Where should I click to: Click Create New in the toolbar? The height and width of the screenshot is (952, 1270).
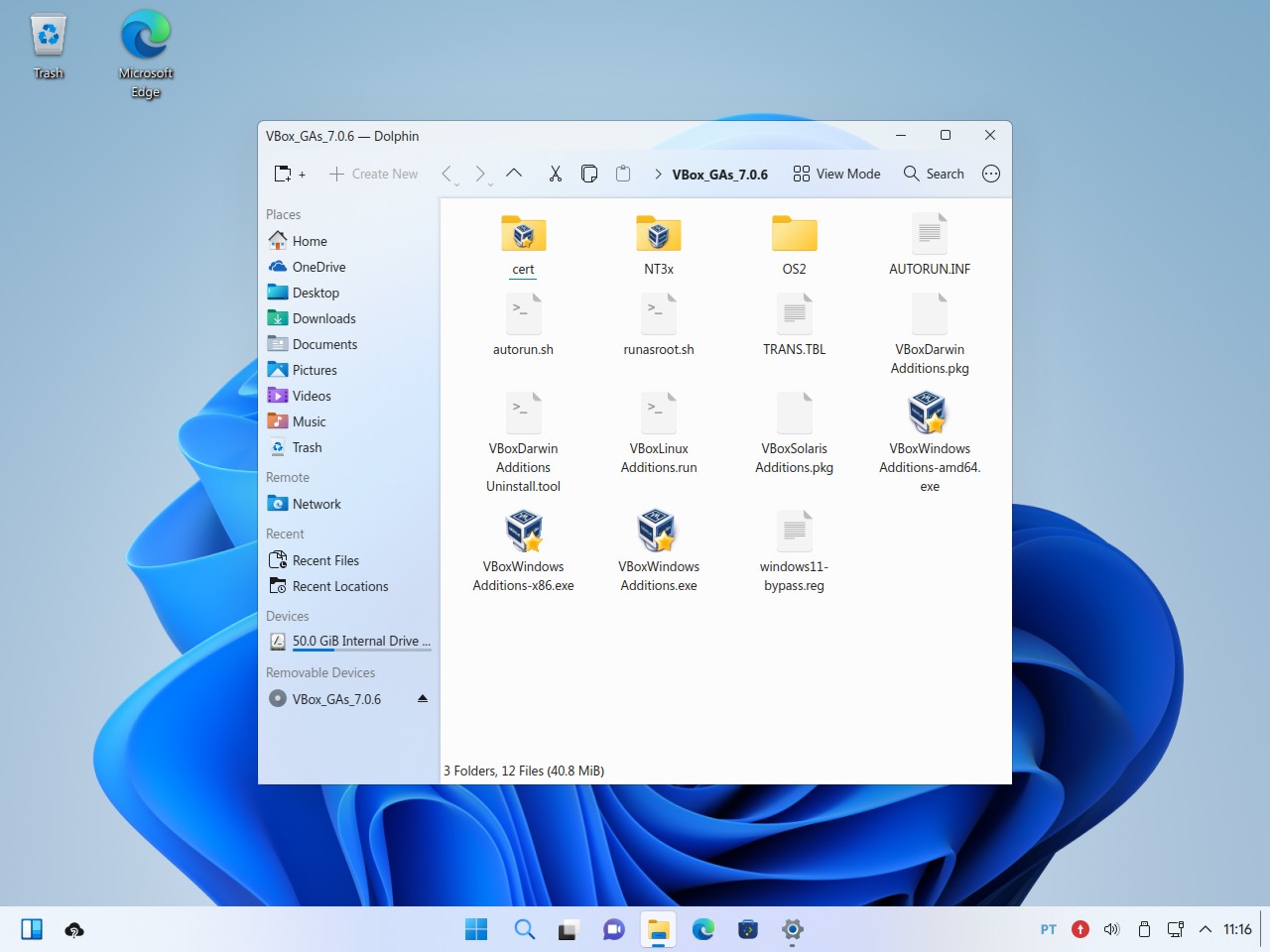coord(373,174)
